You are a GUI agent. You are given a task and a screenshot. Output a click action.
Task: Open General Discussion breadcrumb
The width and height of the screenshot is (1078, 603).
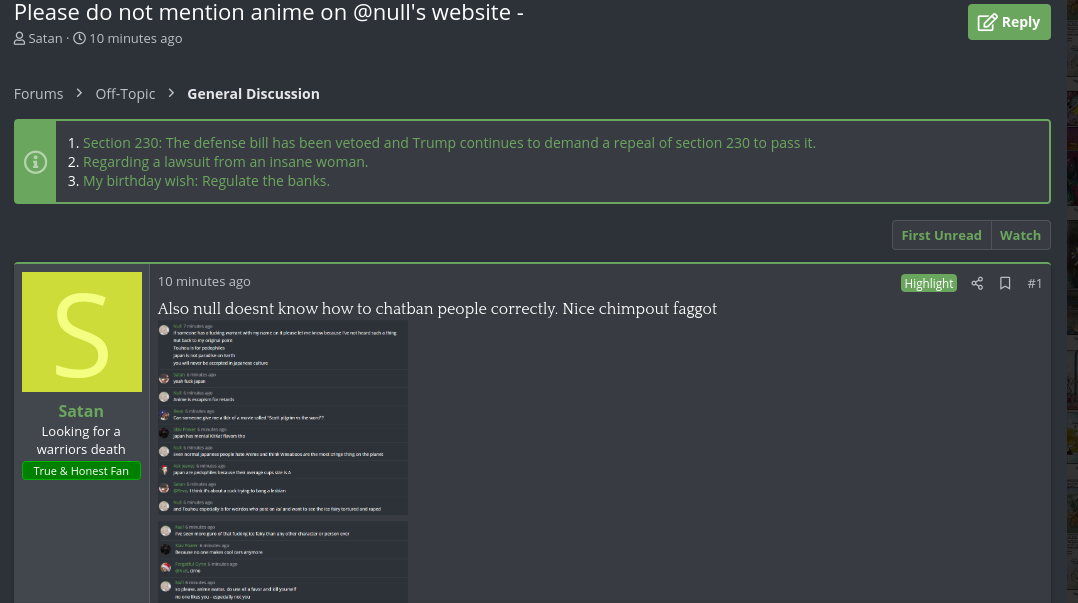253,94
